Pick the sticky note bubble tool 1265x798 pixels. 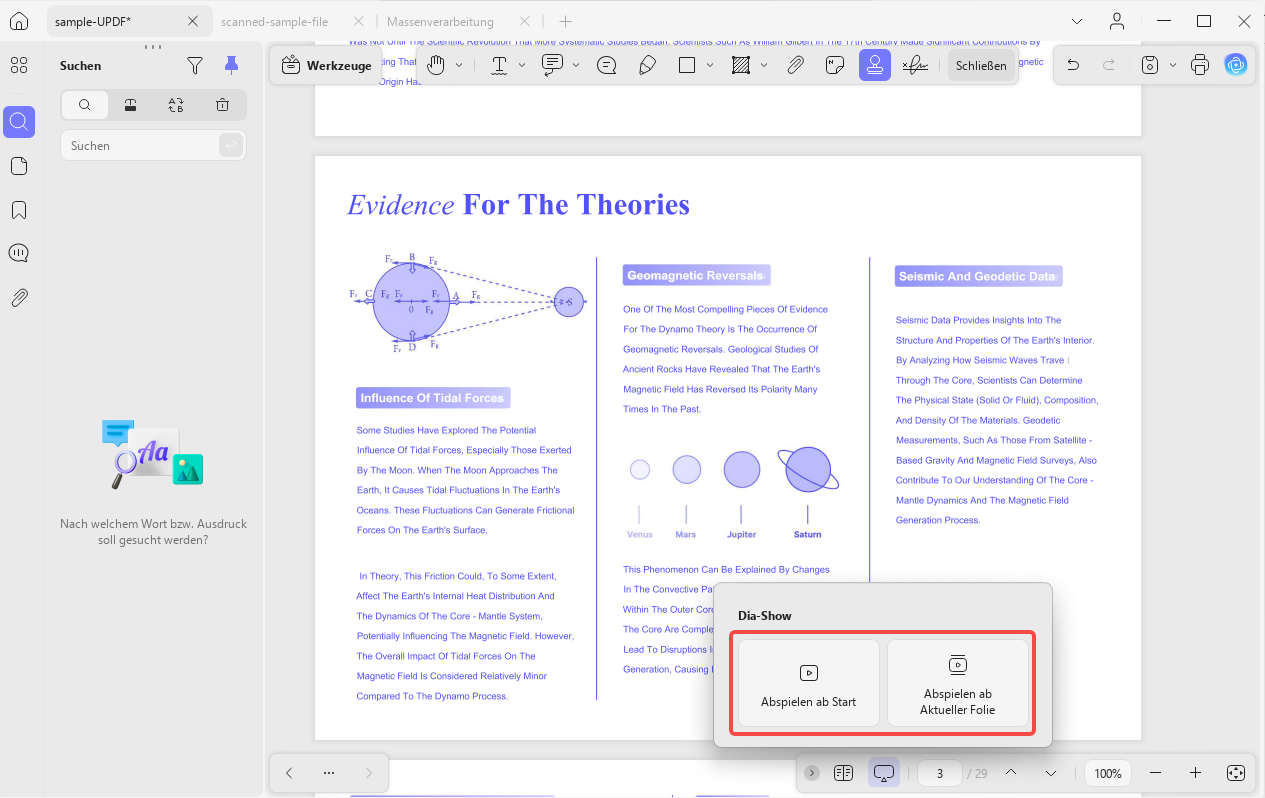[x=606, y=65]
